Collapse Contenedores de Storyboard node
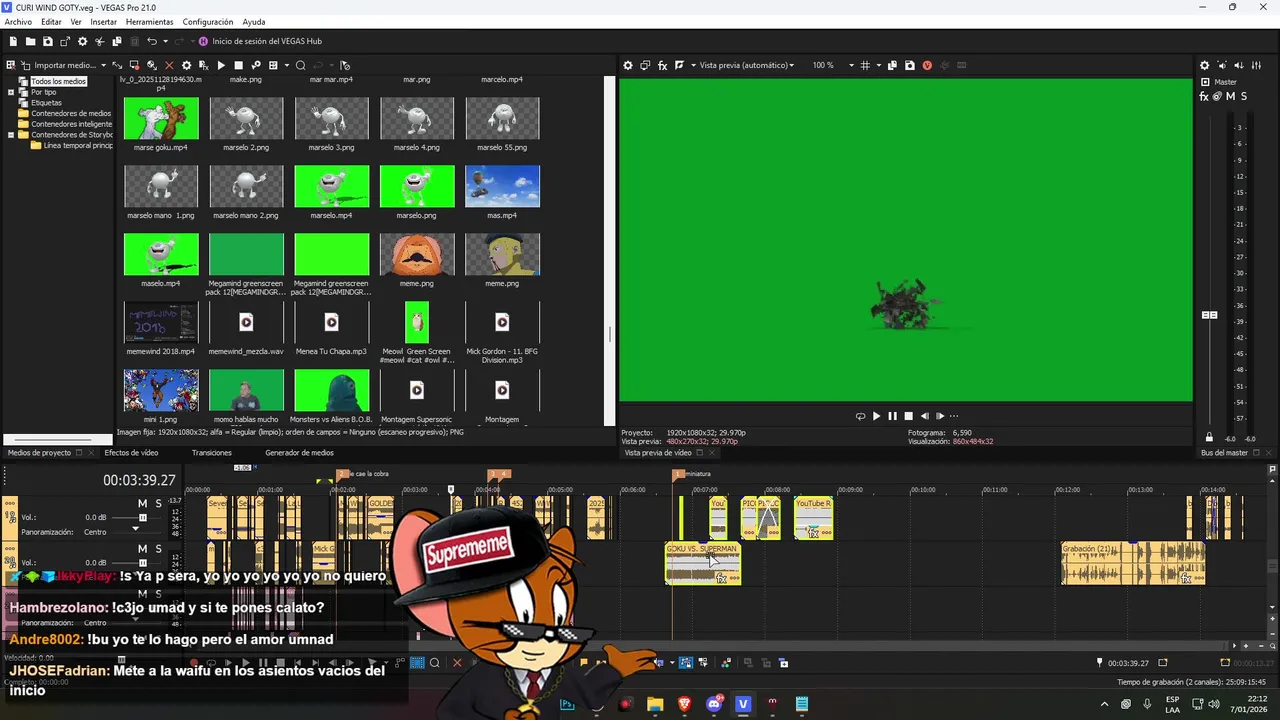Image resolution: width=1280 pixels, height=720 pixels. click(x=11, y=135)
